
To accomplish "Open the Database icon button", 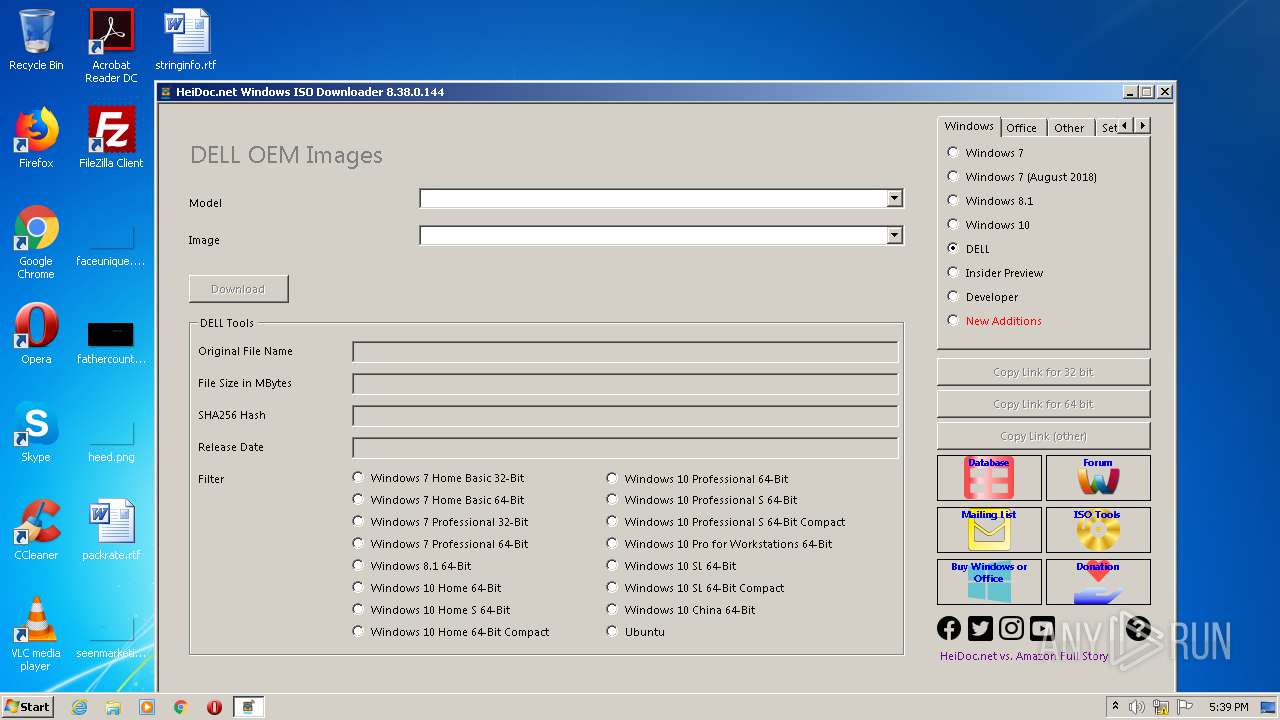I will (989, 478).
